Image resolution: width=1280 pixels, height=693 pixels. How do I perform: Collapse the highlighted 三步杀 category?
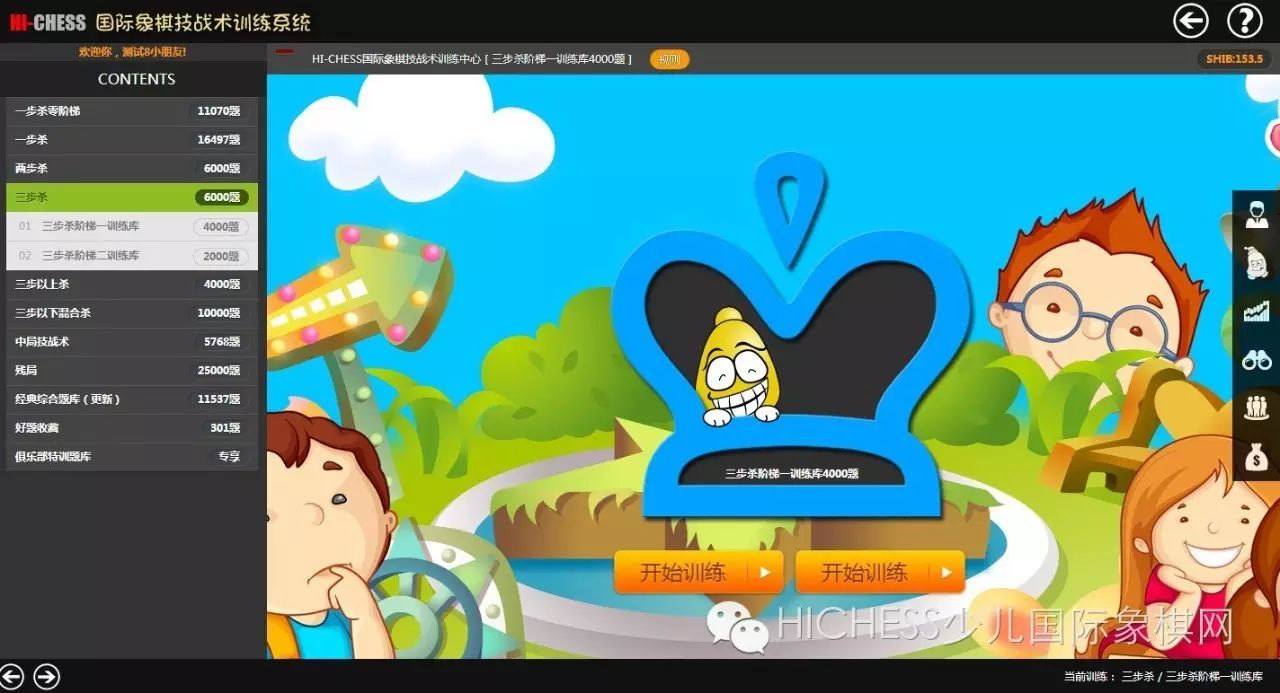(132, 197)
